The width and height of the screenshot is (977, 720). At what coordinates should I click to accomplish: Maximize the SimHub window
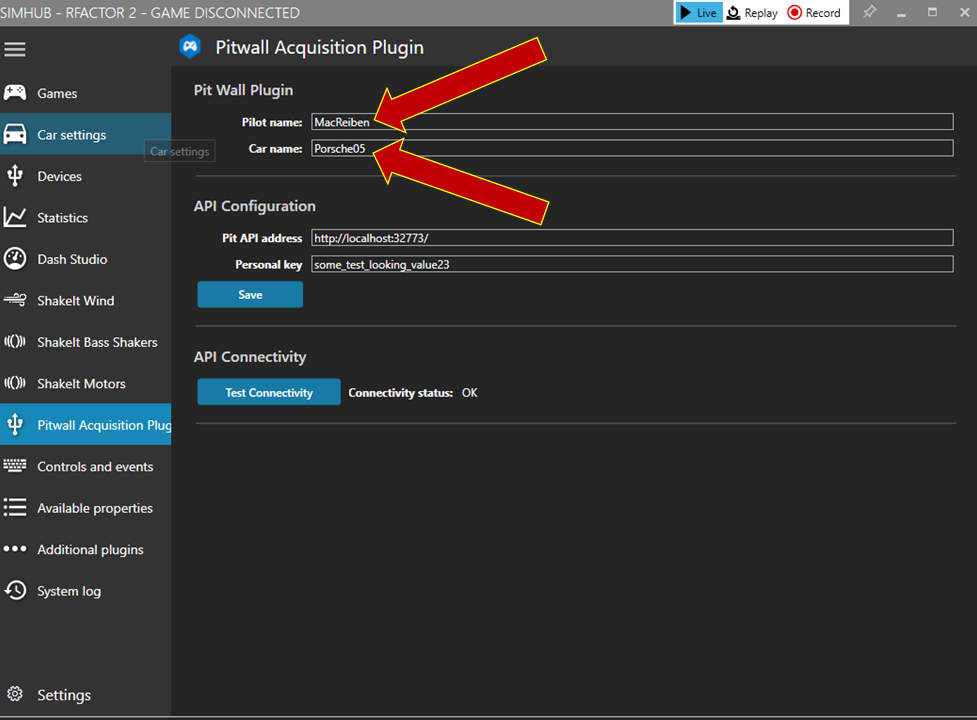click(932, 12)
